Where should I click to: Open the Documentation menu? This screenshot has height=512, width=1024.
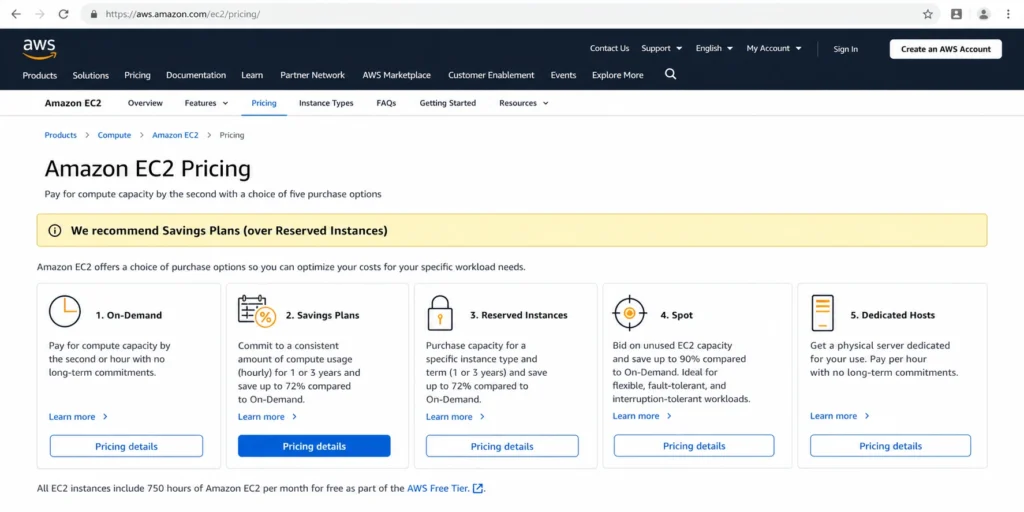point(196,75)
